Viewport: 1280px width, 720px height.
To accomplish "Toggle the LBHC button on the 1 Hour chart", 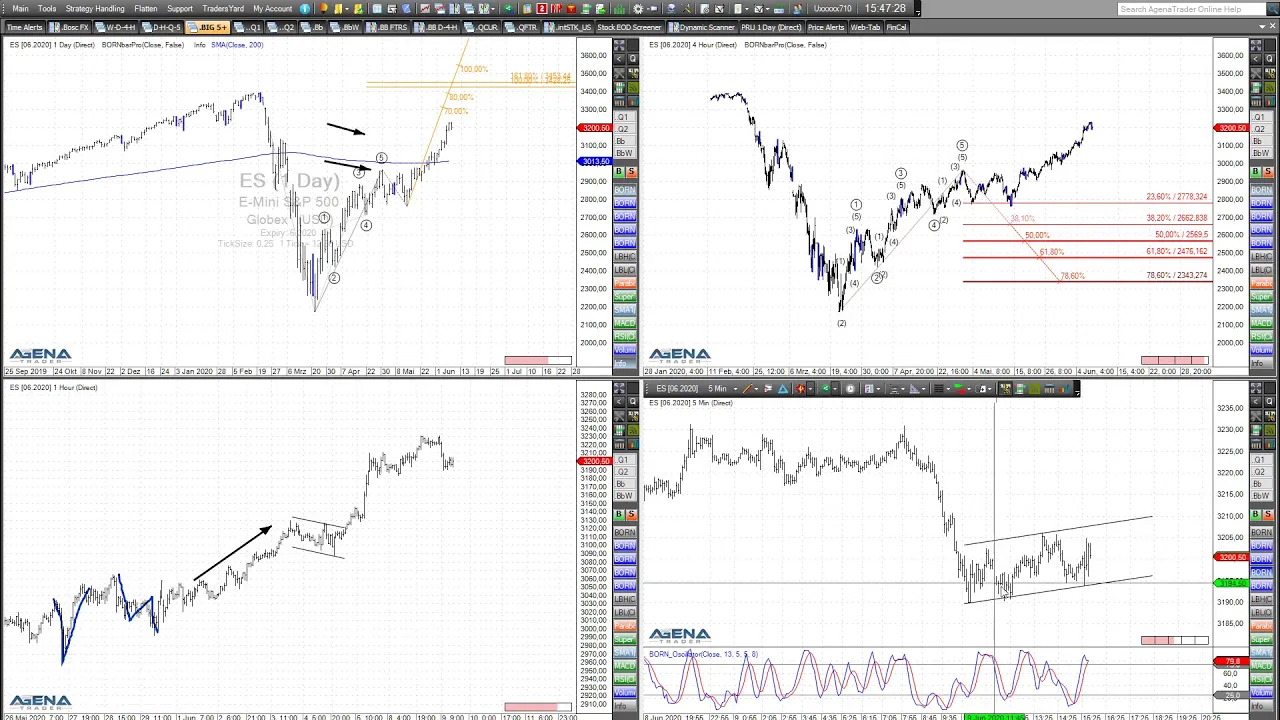I will coord(624,599).
